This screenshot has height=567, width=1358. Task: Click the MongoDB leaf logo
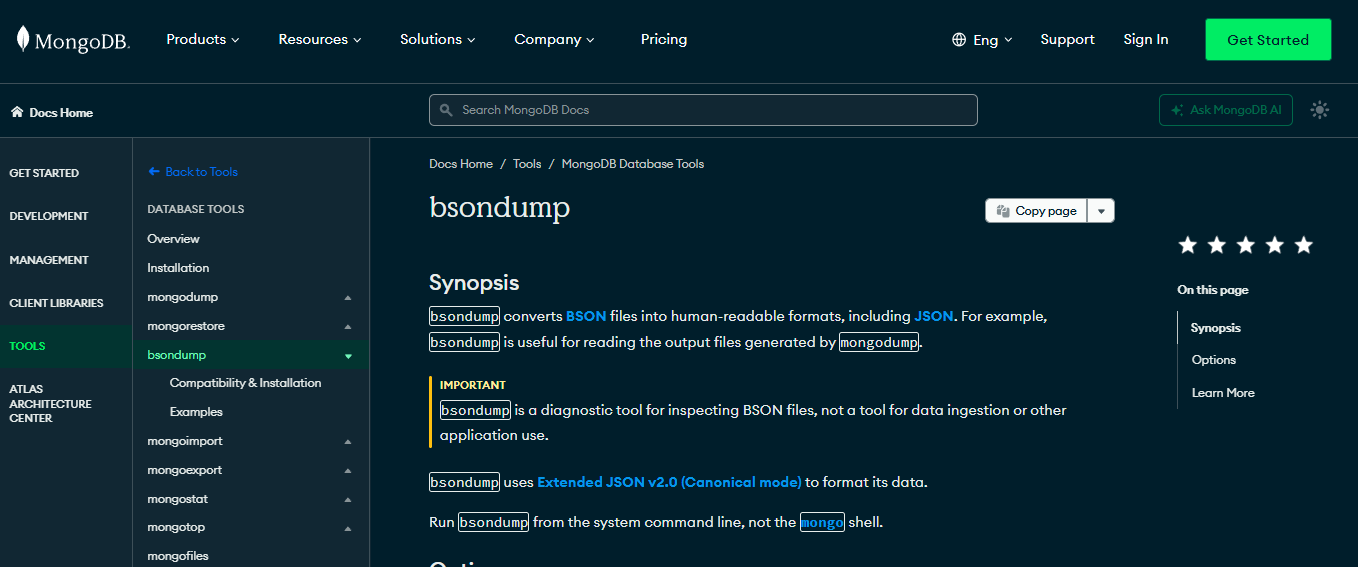[x=23, y=39]
